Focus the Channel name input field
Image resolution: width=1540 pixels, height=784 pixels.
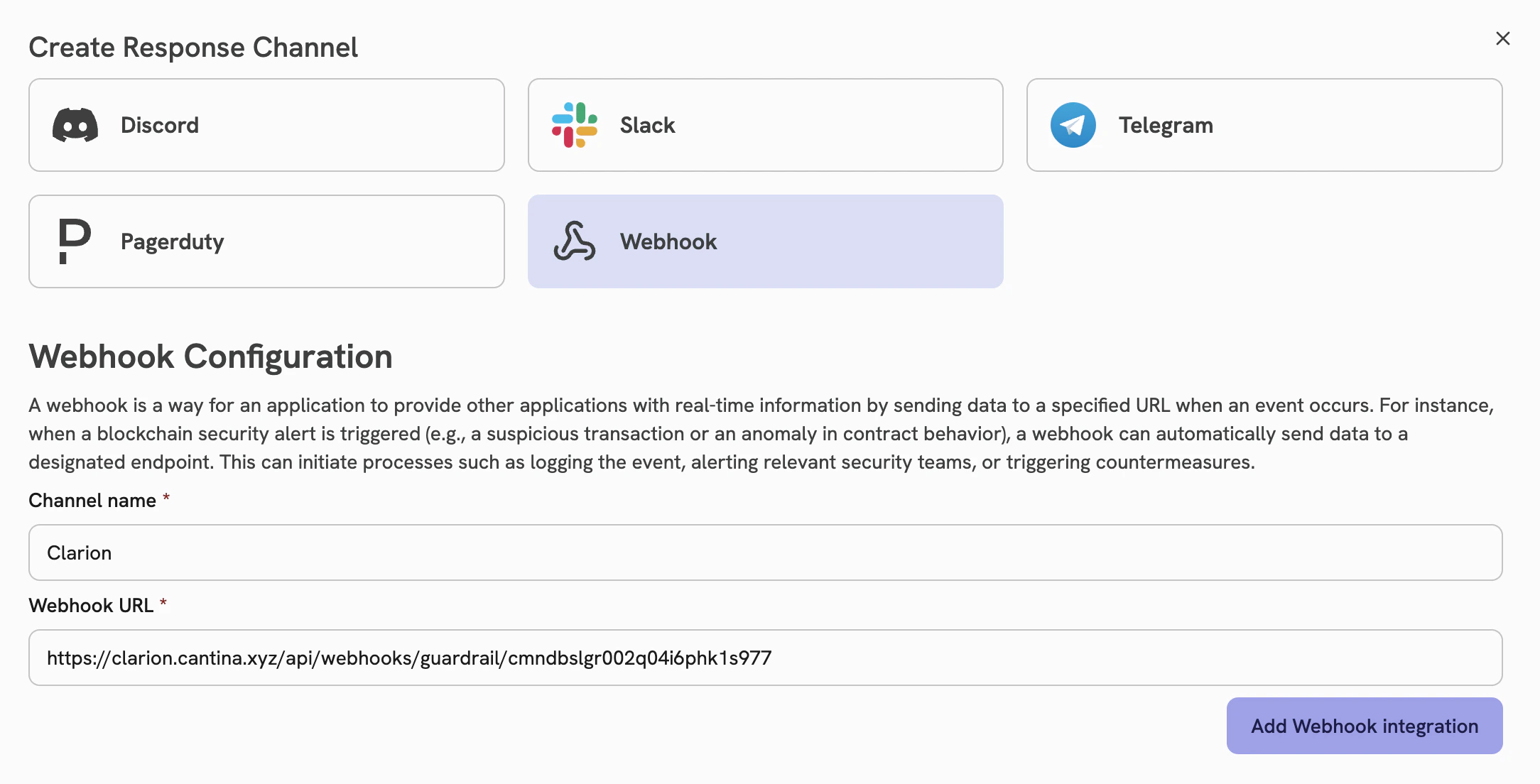pos(765,552)
